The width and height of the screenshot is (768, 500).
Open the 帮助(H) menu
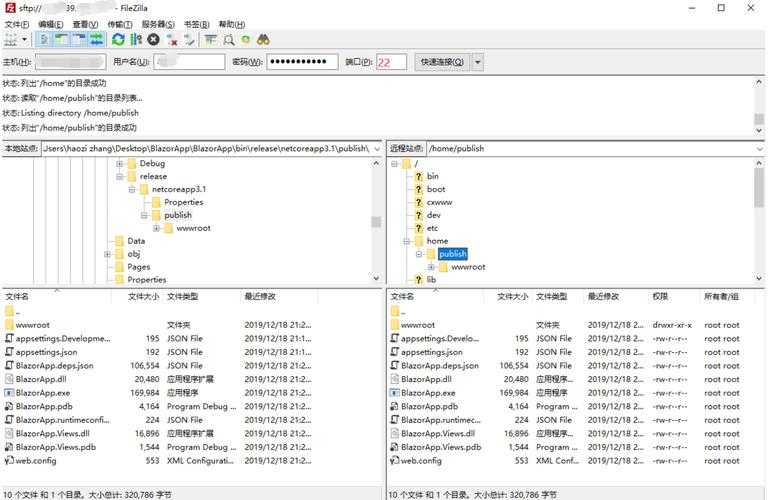coord(232,24)
